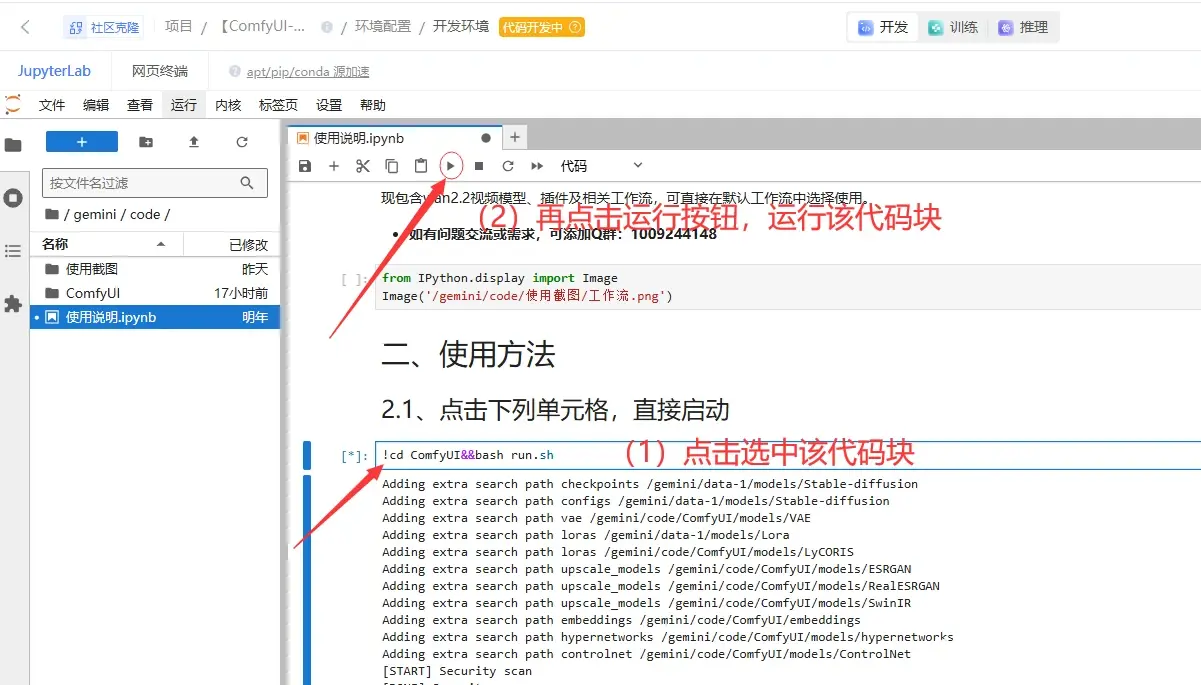Open the 帮助 menu

373,105
